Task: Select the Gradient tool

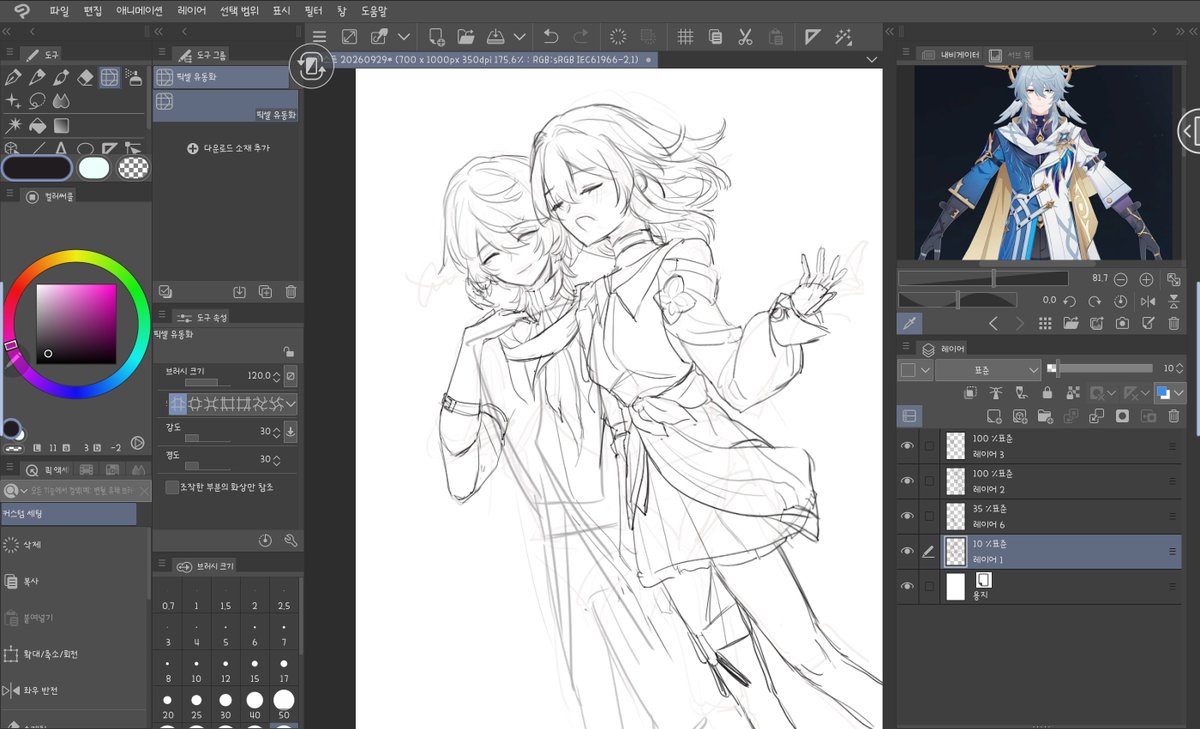Action: [x=61, y=126]
